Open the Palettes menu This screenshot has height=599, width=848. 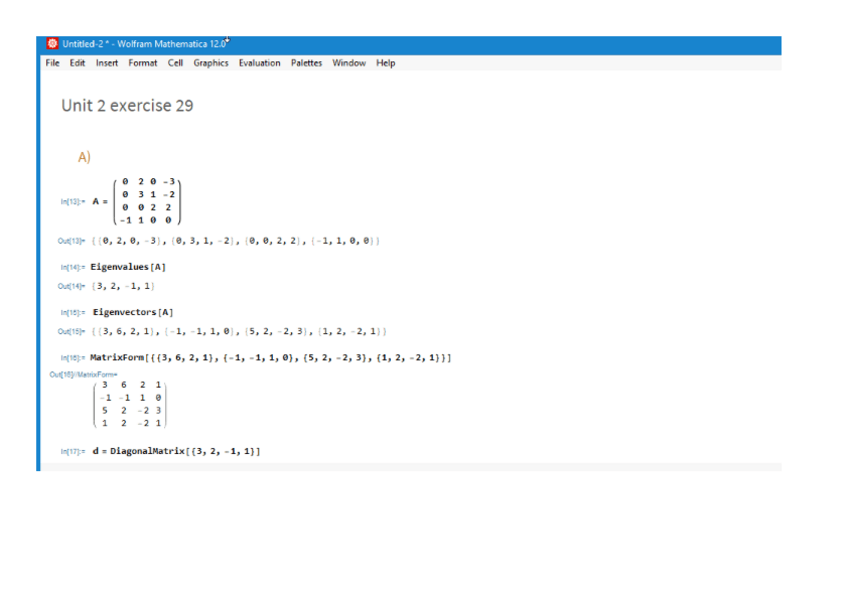click(306, 63)
